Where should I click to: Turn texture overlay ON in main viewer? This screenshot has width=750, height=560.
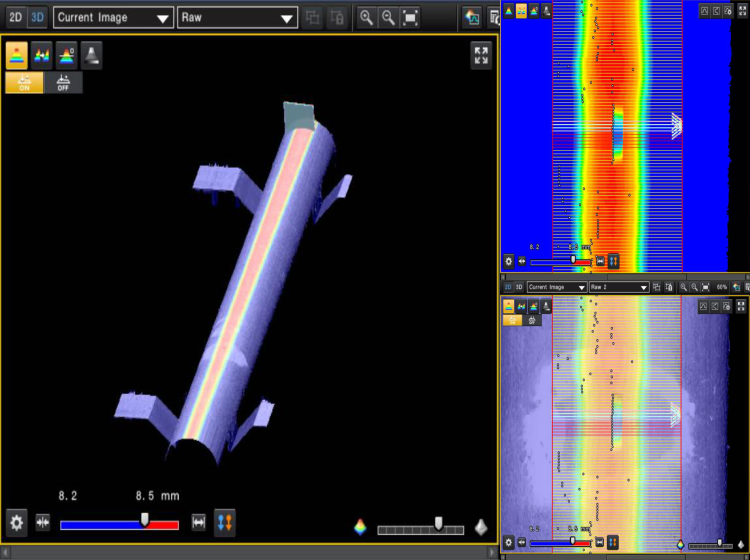[x=24, y=83]
